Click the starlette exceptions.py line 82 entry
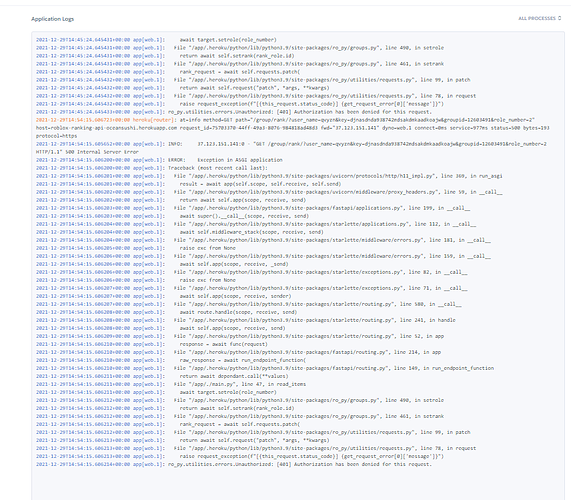 252,272
